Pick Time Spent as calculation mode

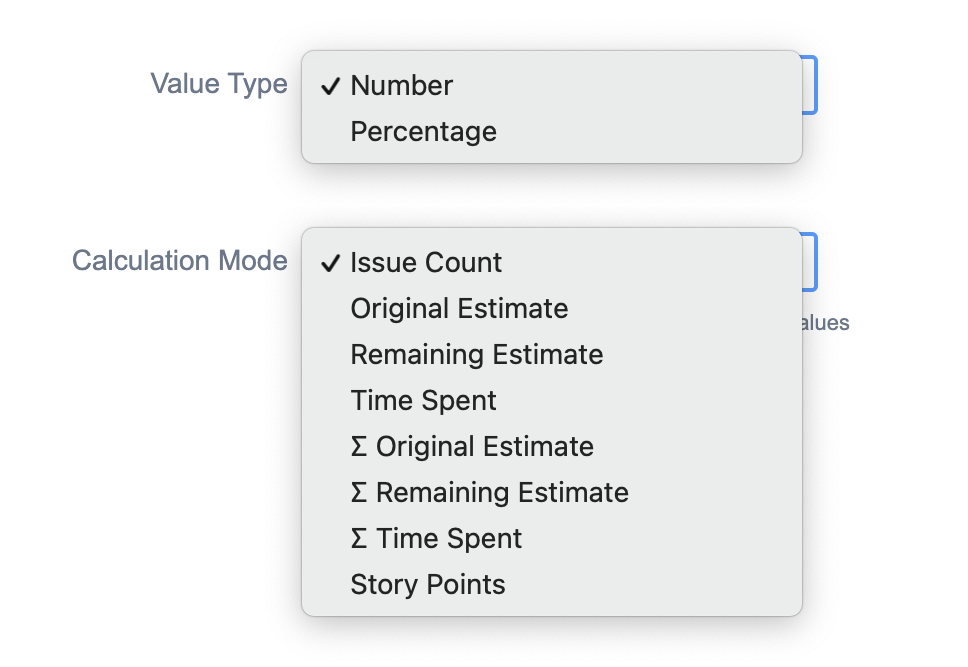pyautogui.click(x=423, y=400)
